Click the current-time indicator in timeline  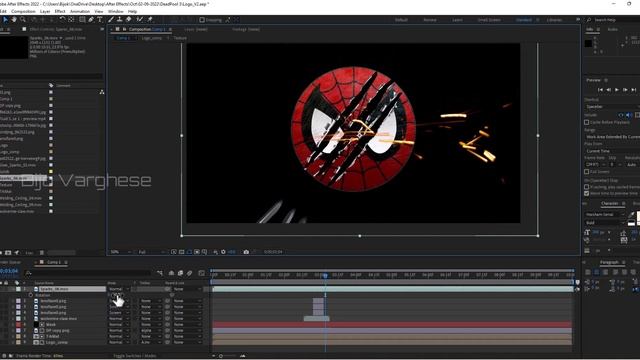point(325,276)
